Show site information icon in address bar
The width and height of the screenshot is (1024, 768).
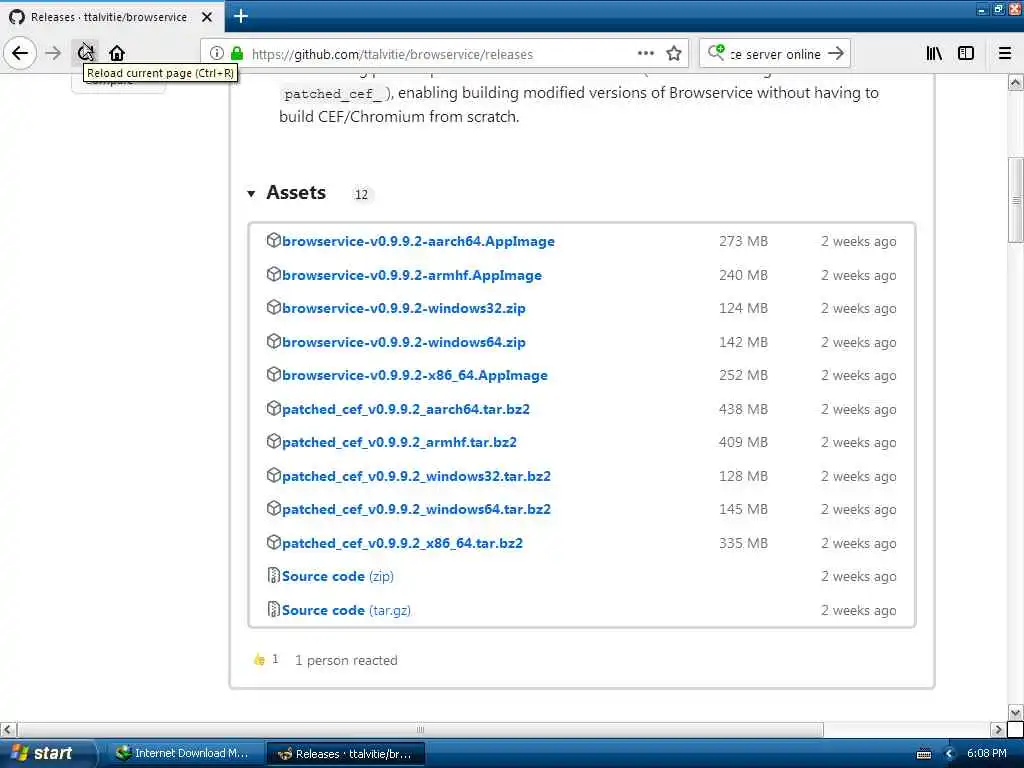click(217, 54)
